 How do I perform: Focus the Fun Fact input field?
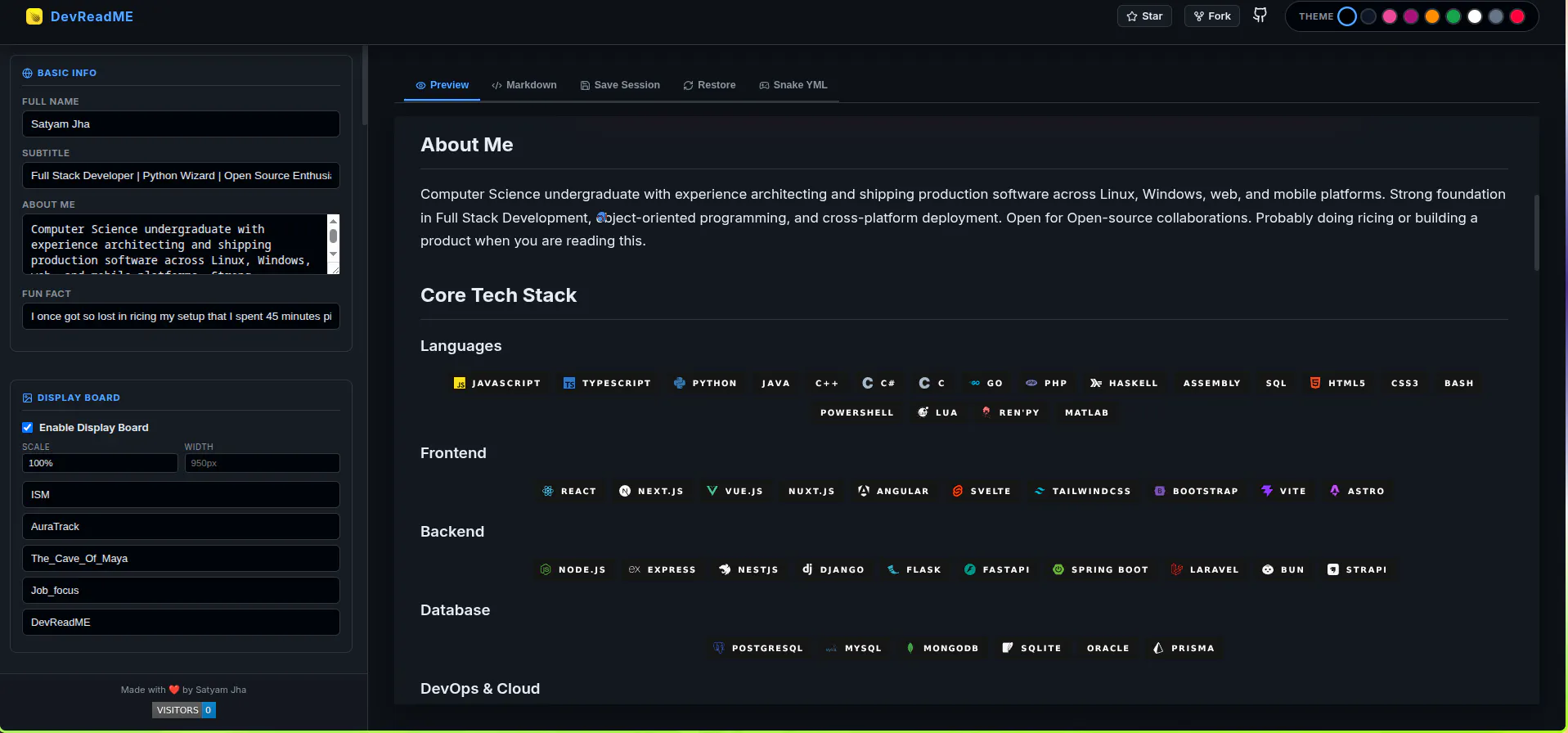click(181, 317)
